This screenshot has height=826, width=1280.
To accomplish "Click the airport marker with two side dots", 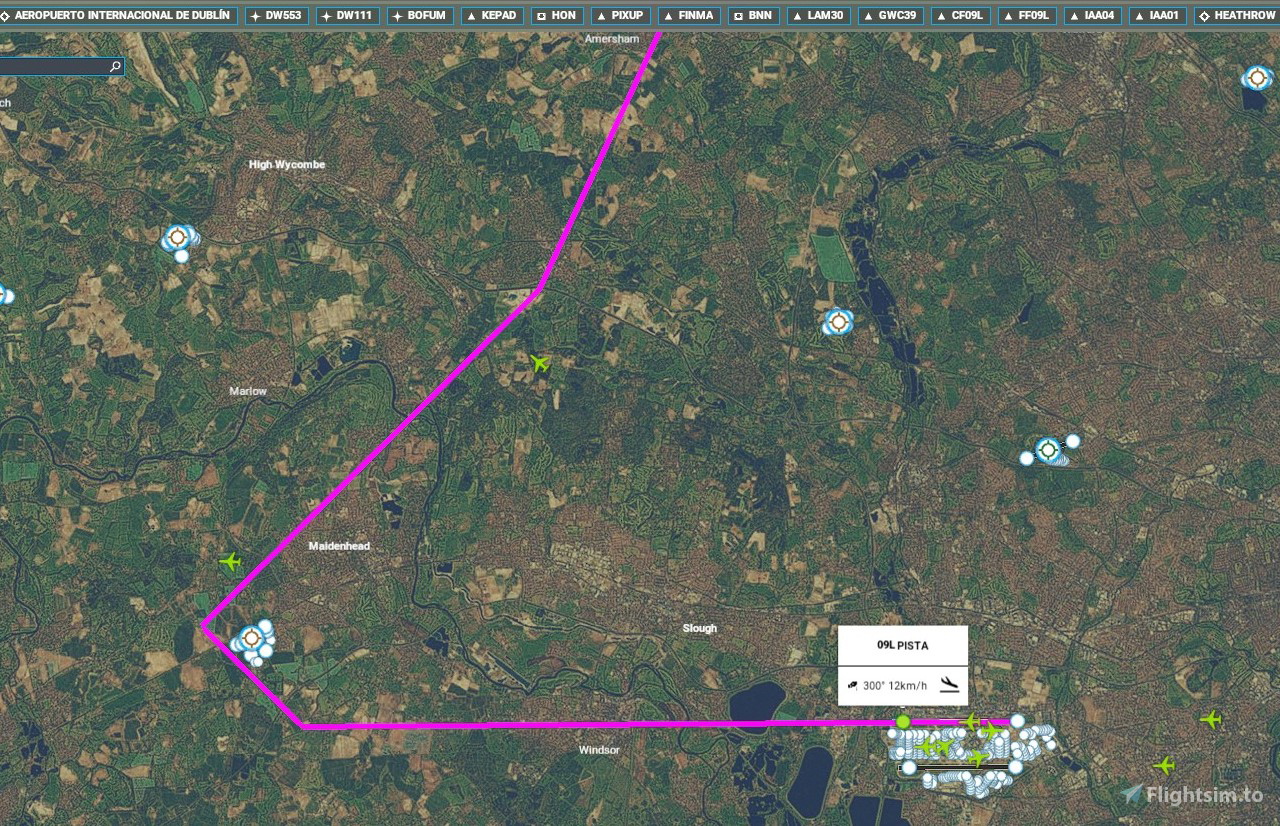I will coord(1048,450).
